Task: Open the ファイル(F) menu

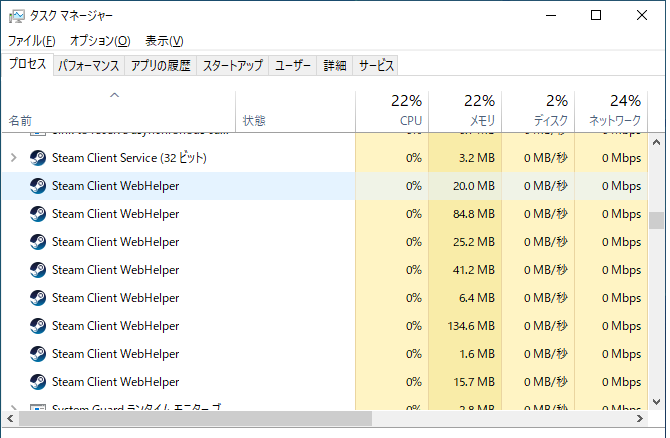Action: 32,41
